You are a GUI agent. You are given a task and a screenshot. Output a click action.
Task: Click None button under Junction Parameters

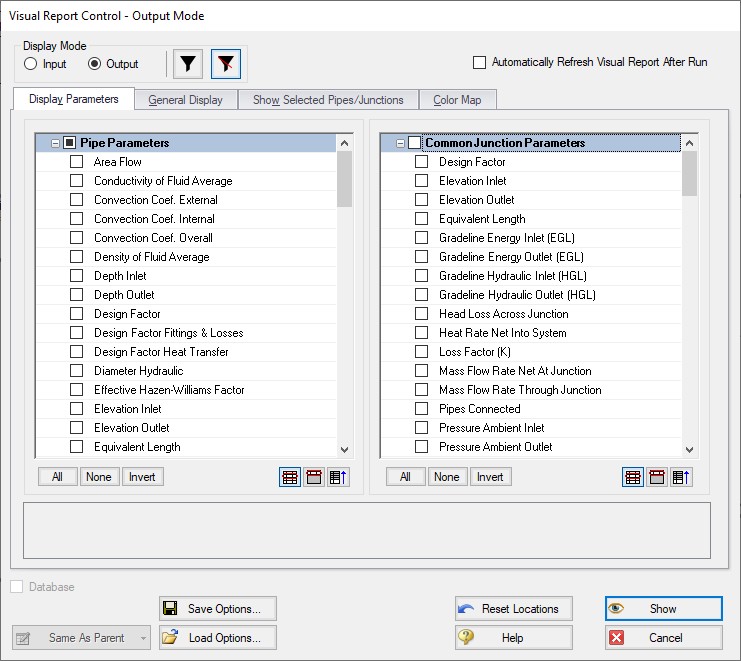[x=447, y=477]
